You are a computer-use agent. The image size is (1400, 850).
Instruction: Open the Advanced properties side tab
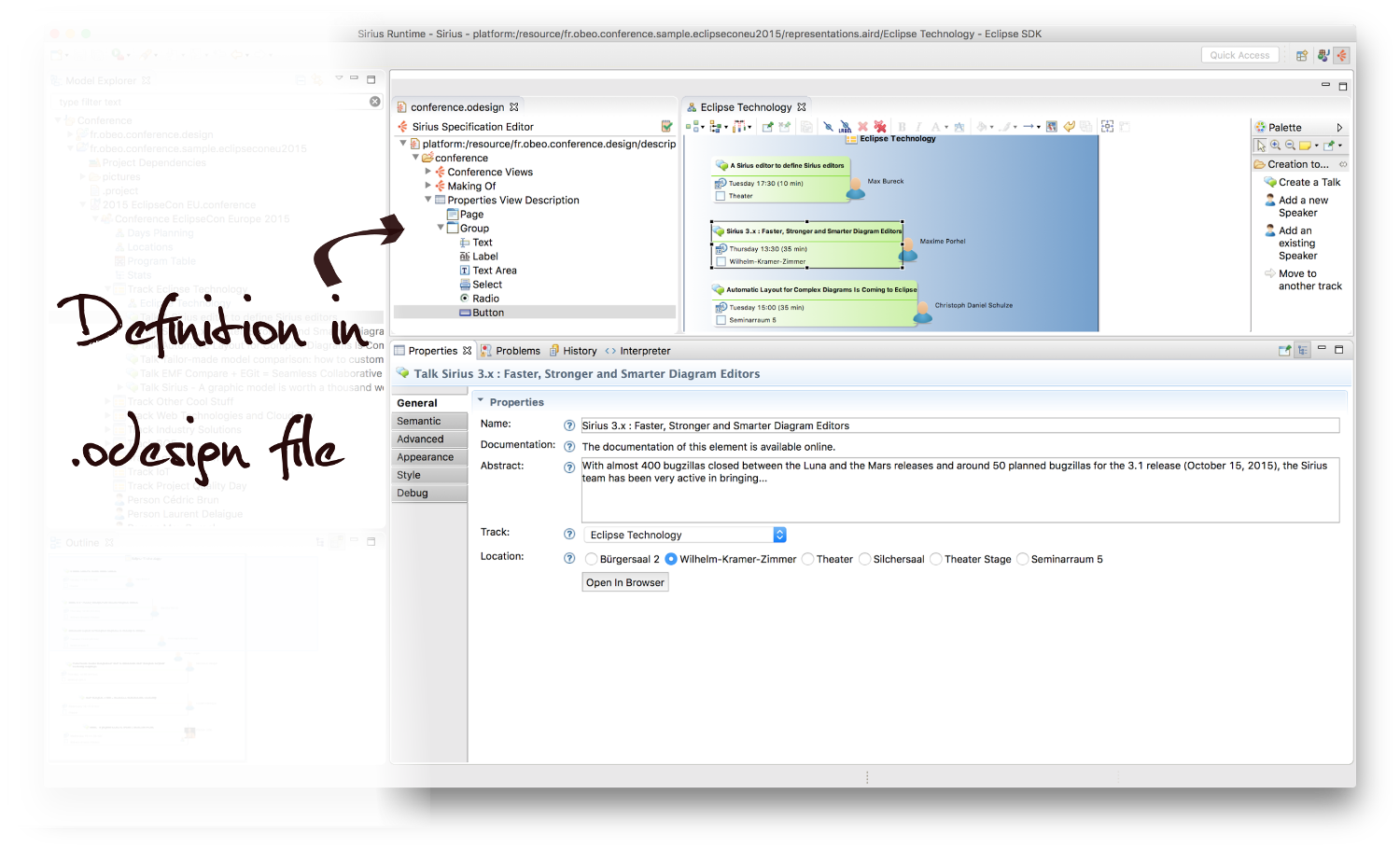pyautogui.click(x=429, y=439)
